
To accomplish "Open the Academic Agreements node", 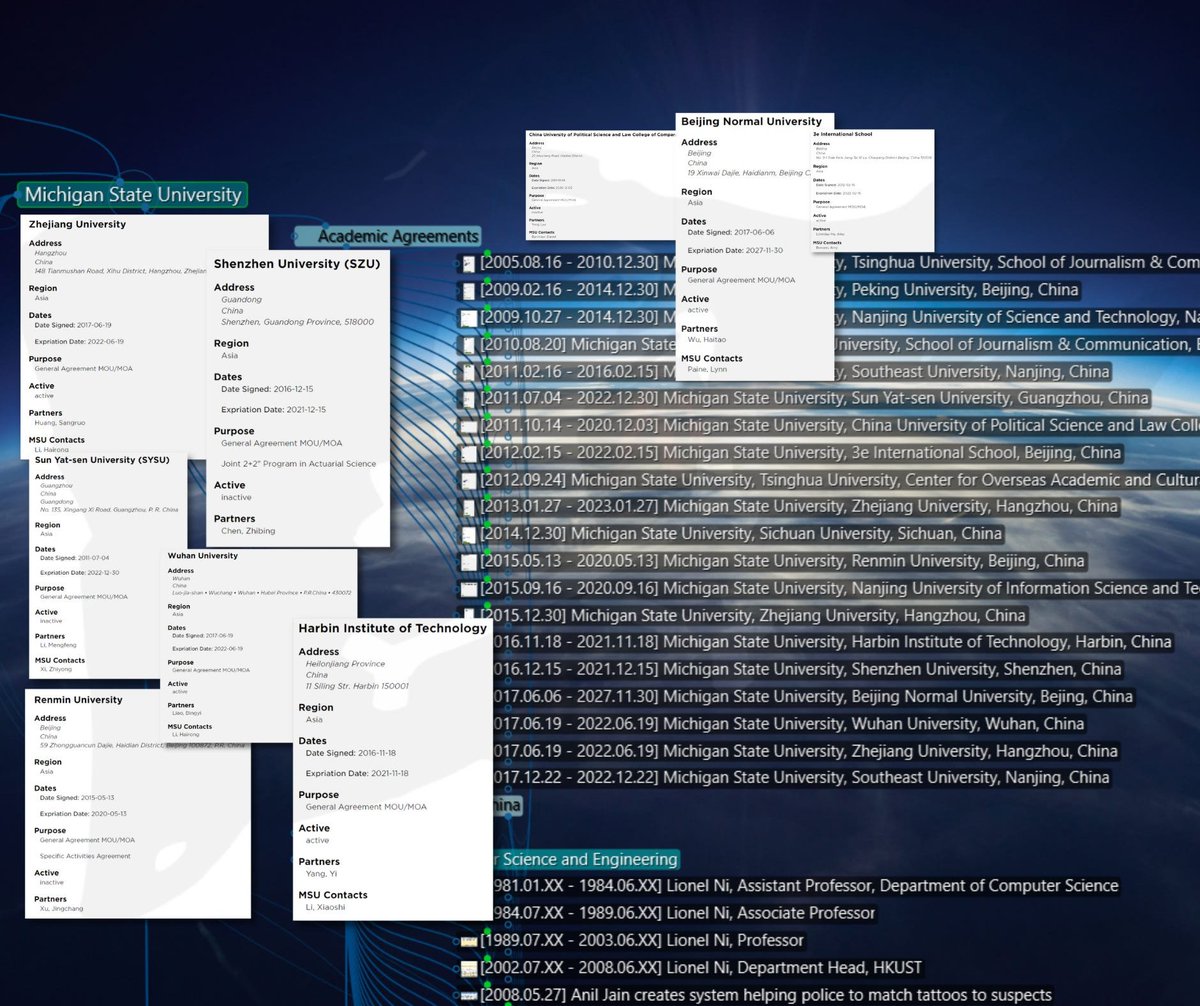I will (398, 237).
